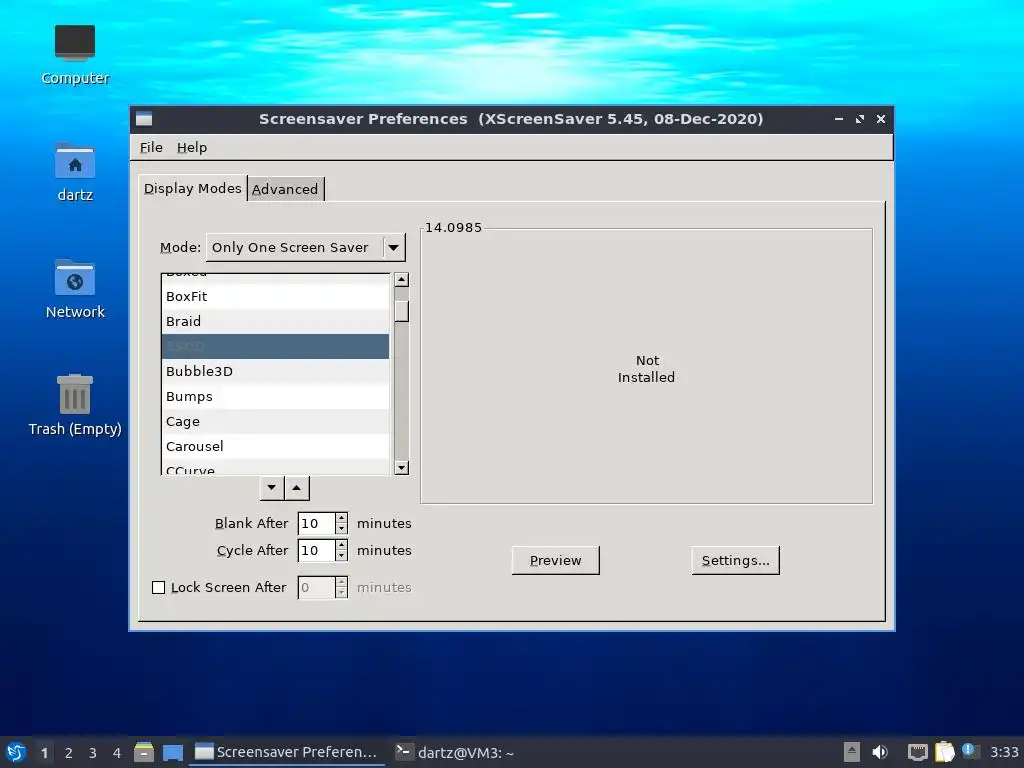Launch the file manager taskbar icon

(144, 752)
